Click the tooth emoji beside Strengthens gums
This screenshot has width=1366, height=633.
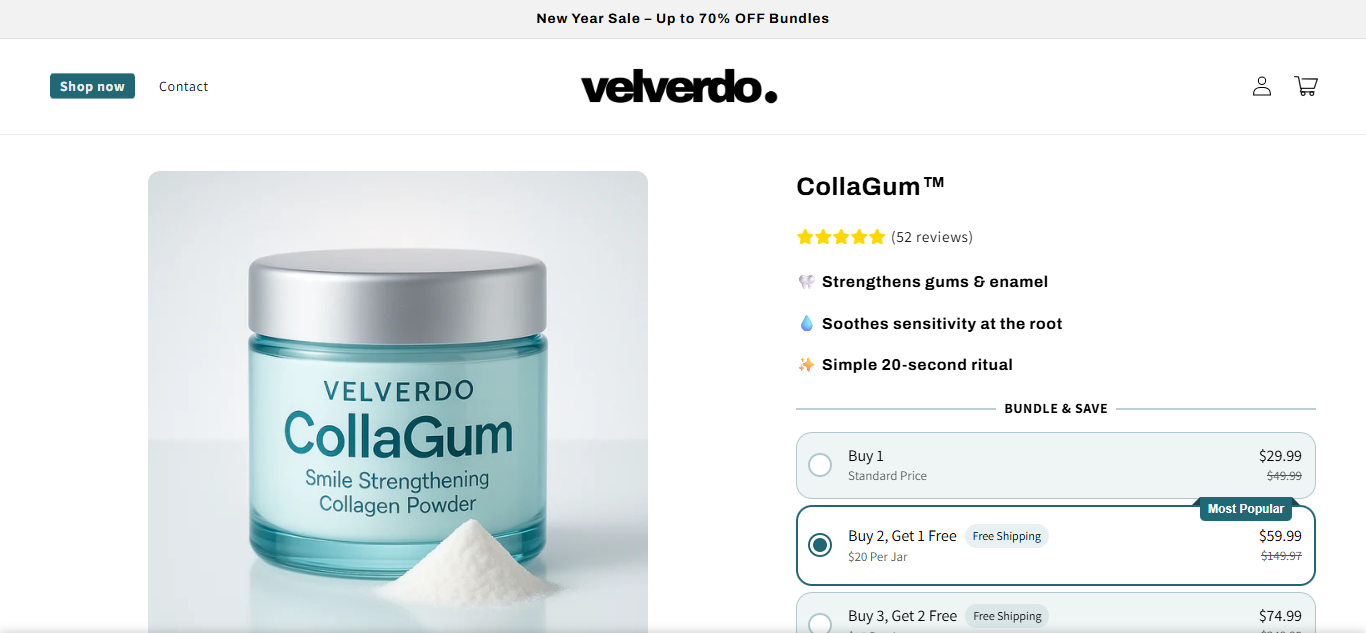coord(806,282)
